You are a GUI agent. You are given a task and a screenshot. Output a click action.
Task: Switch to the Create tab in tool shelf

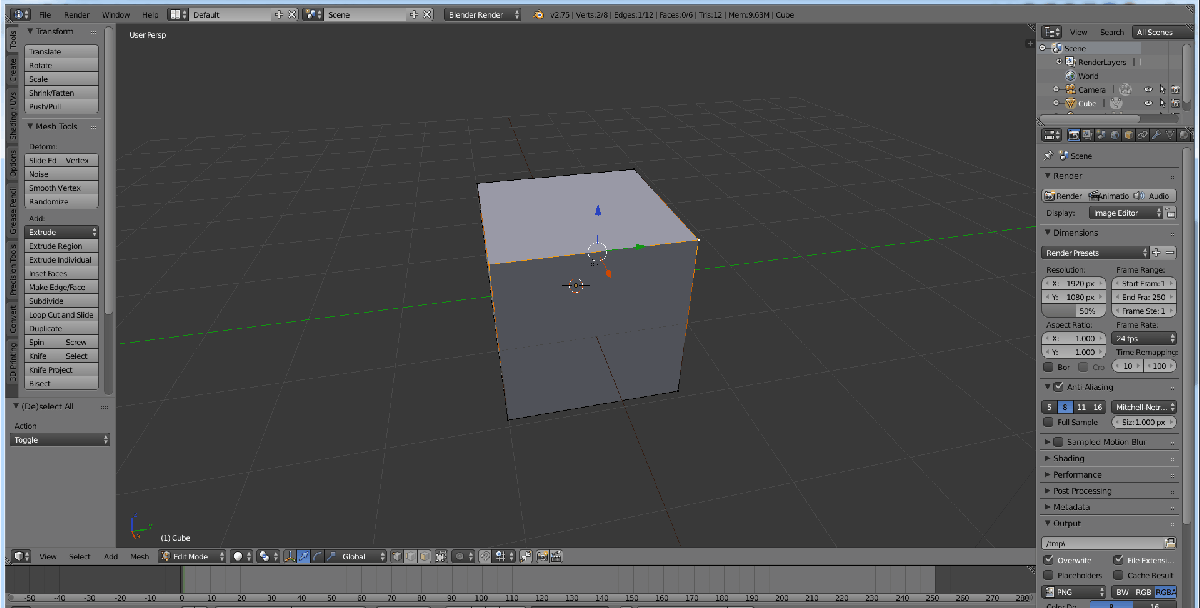(x=13, y=69)
